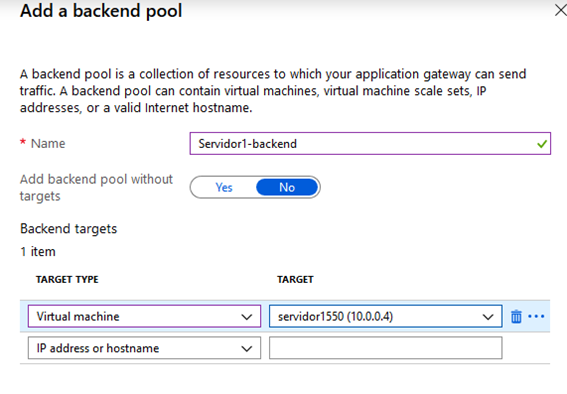Close the Add a backend pool panel
The width and height of the screenshot is (567, 394).
pyautogui.click(x=560, y=10)
